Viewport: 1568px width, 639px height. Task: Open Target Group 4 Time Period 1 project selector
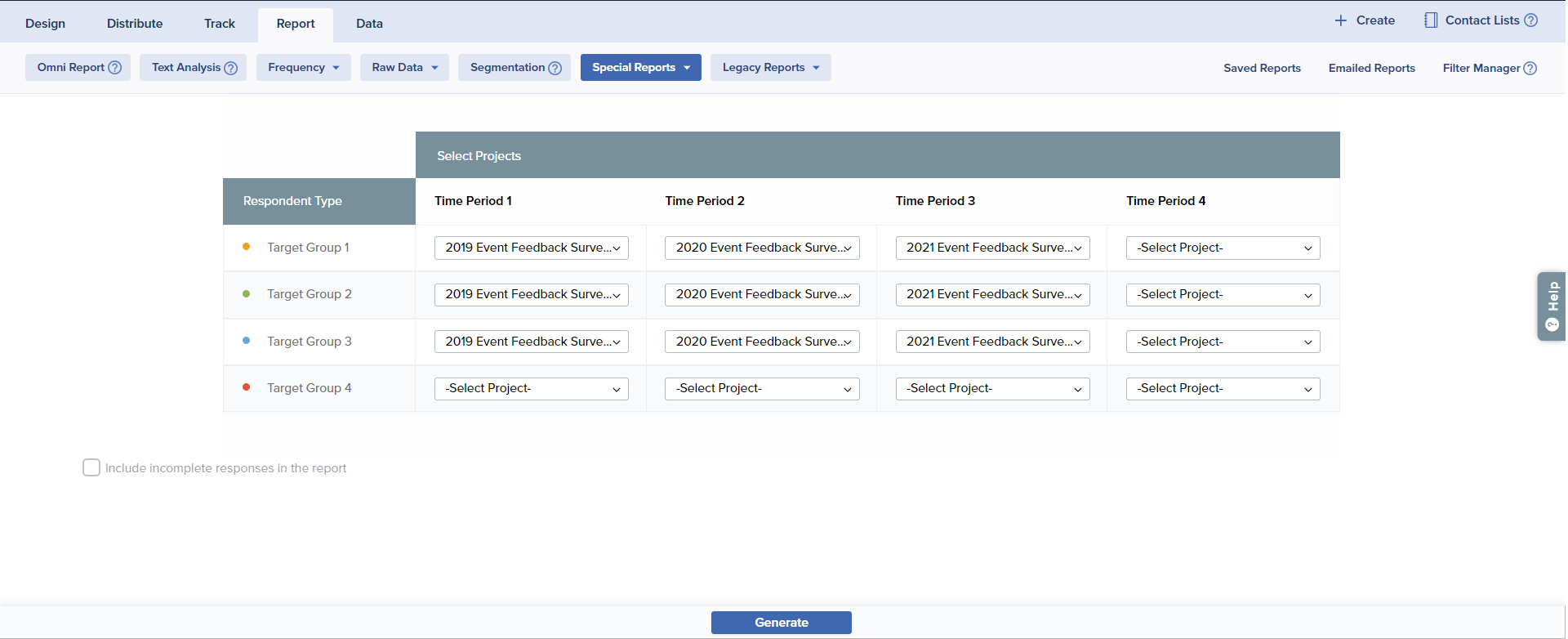[x=532, y=389]
